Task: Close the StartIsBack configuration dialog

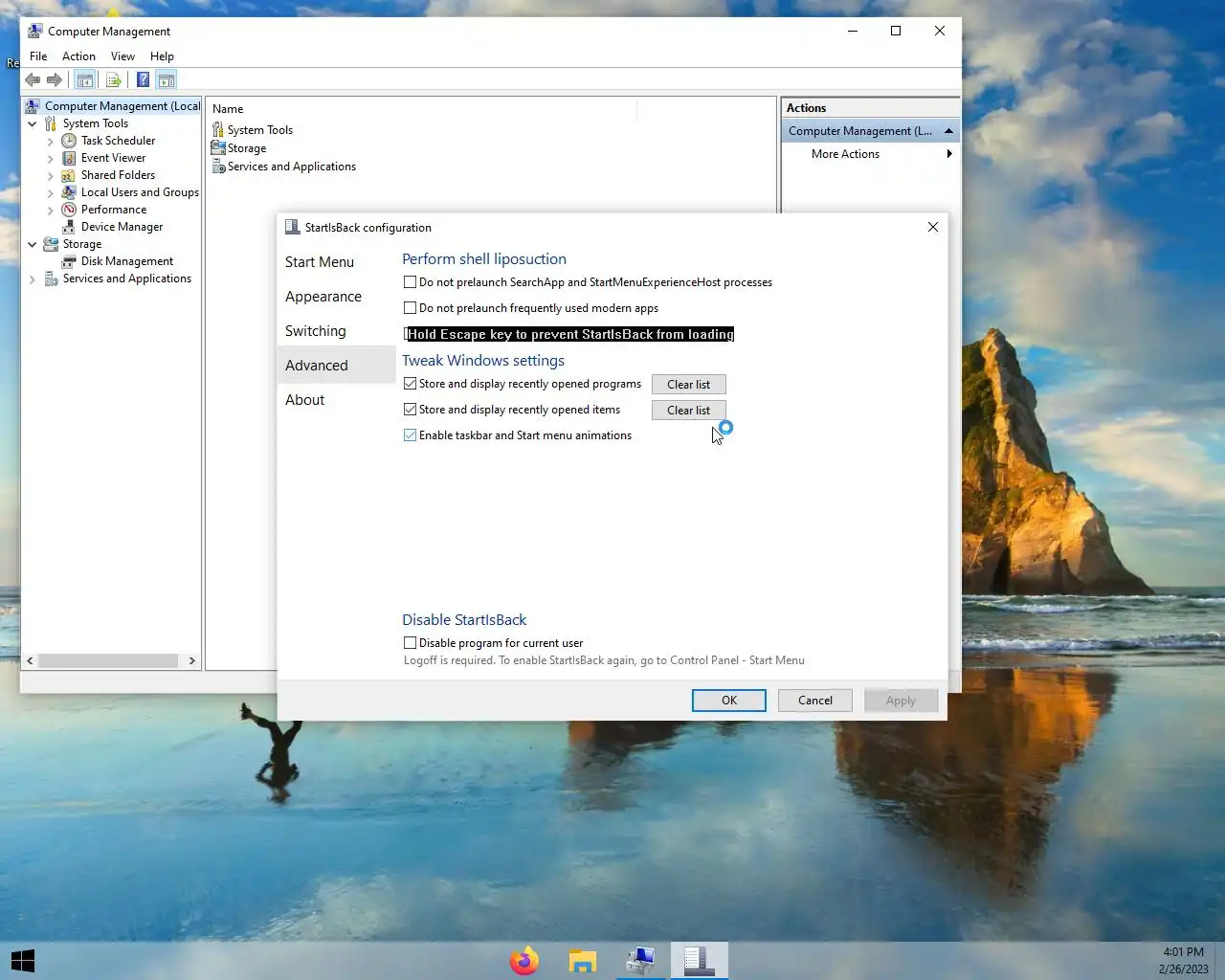Action: click(933, 227)
